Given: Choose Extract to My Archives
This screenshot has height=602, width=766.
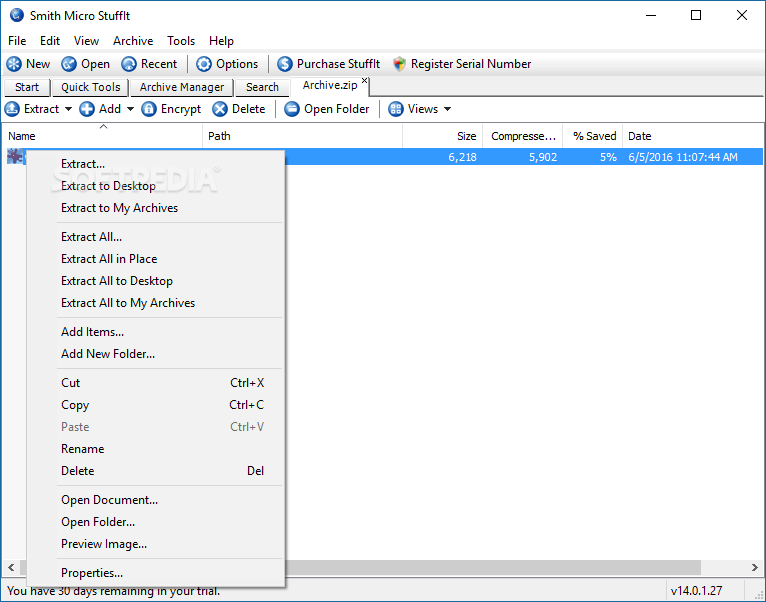Looking at the screenshot, I should coord(156,208).
